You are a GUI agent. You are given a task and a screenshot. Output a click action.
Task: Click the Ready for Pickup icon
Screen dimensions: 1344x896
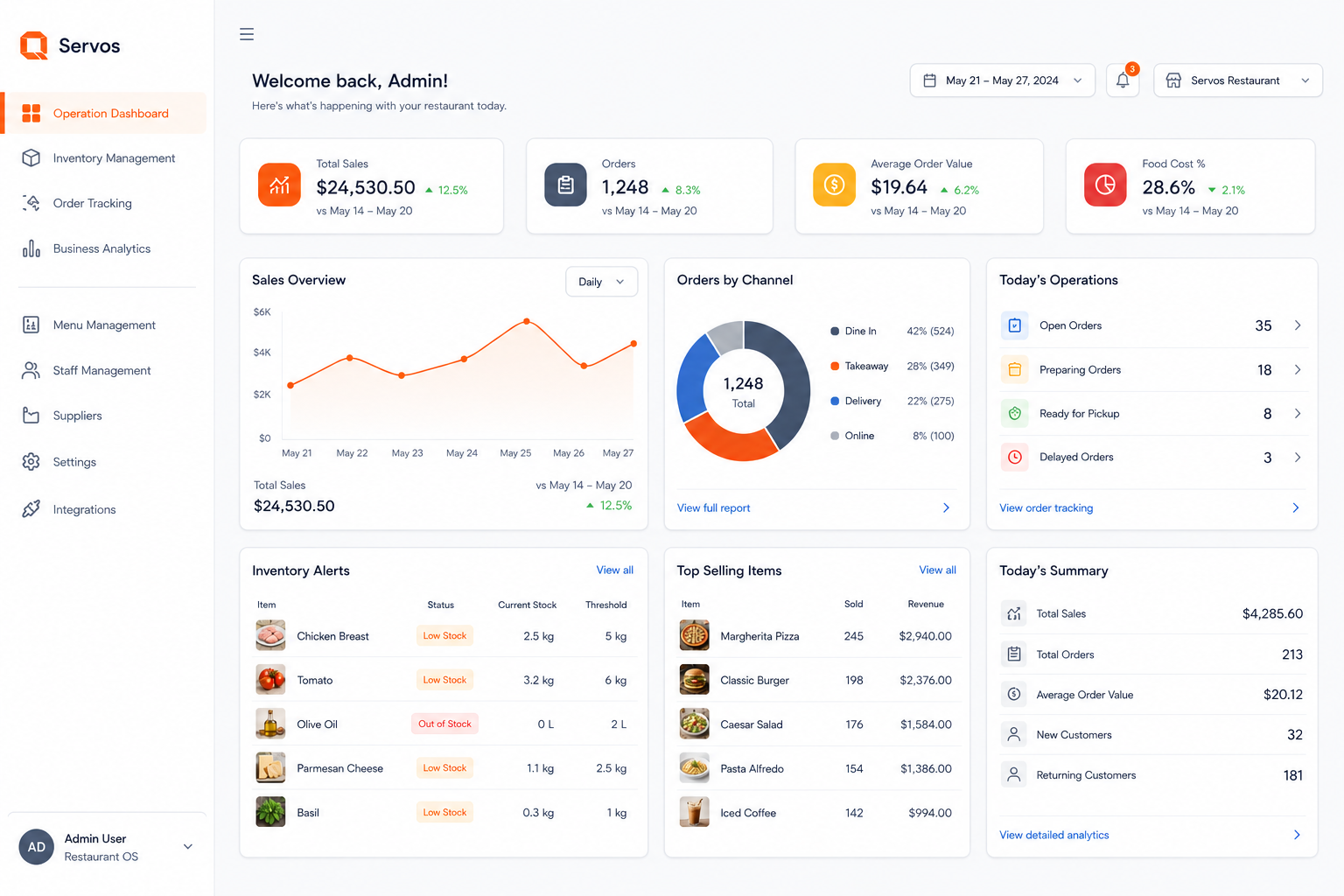click(1015, 414)
